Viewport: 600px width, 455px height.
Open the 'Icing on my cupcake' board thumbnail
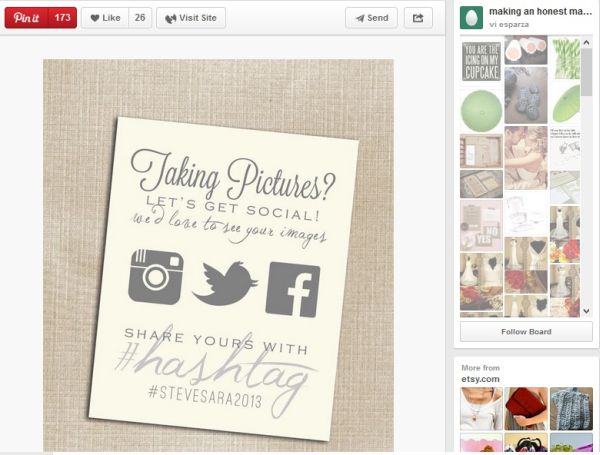pos(480,60)
